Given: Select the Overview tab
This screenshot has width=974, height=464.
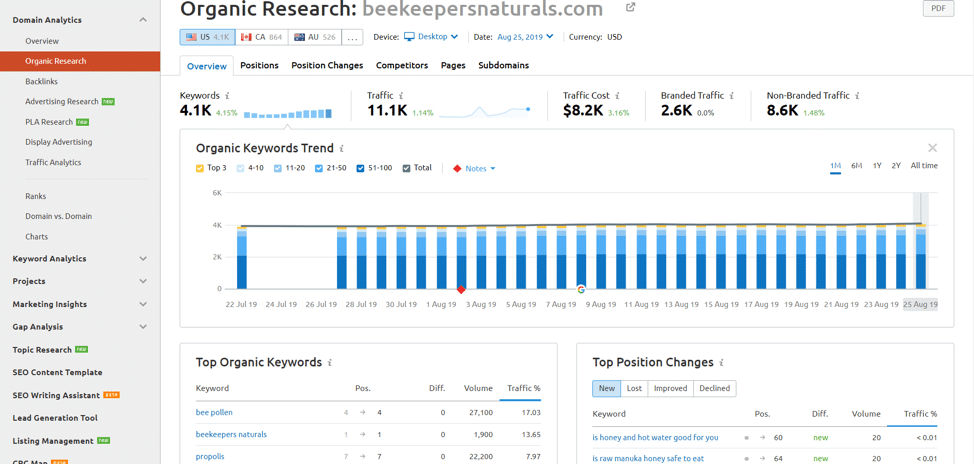Looking at the screenshot, I should click(207, 66).
